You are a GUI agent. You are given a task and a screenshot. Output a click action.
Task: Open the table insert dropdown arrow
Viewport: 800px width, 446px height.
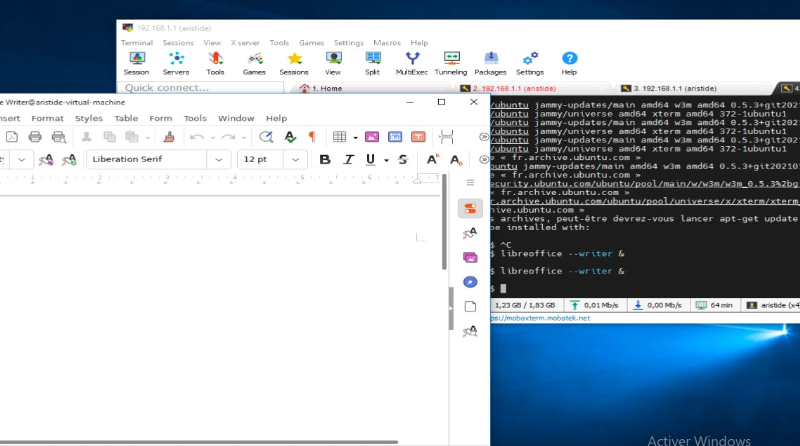pyautogui.click(x=355, y=137)
